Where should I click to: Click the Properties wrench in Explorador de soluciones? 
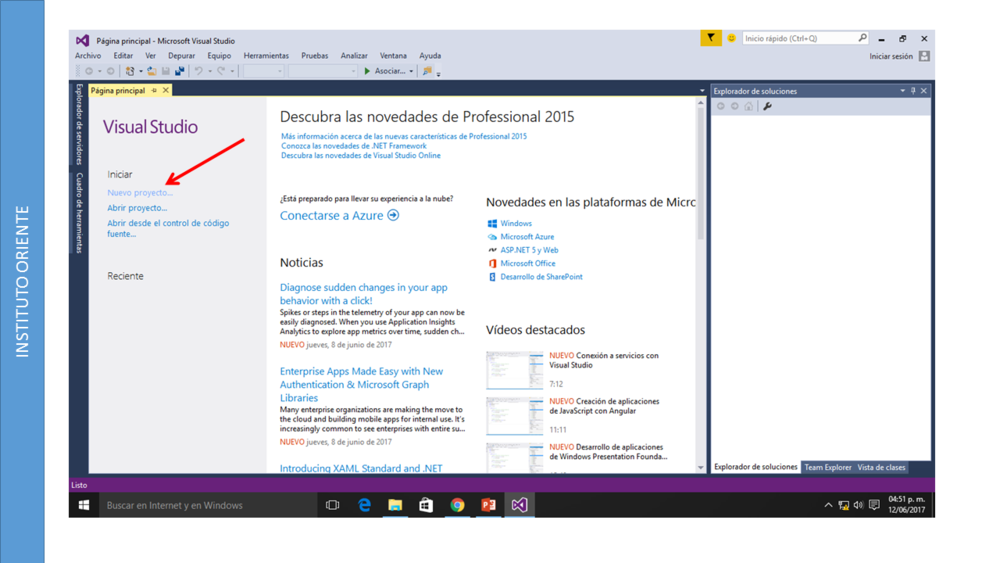(x=767, y=106)
